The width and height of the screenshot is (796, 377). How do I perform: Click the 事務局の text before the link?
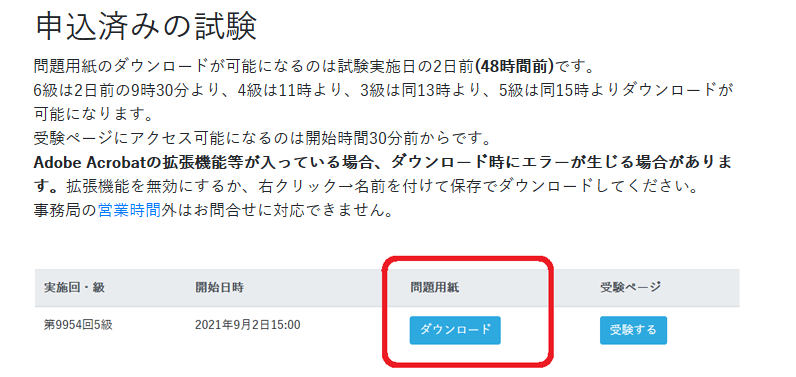(x=65, y=210)
